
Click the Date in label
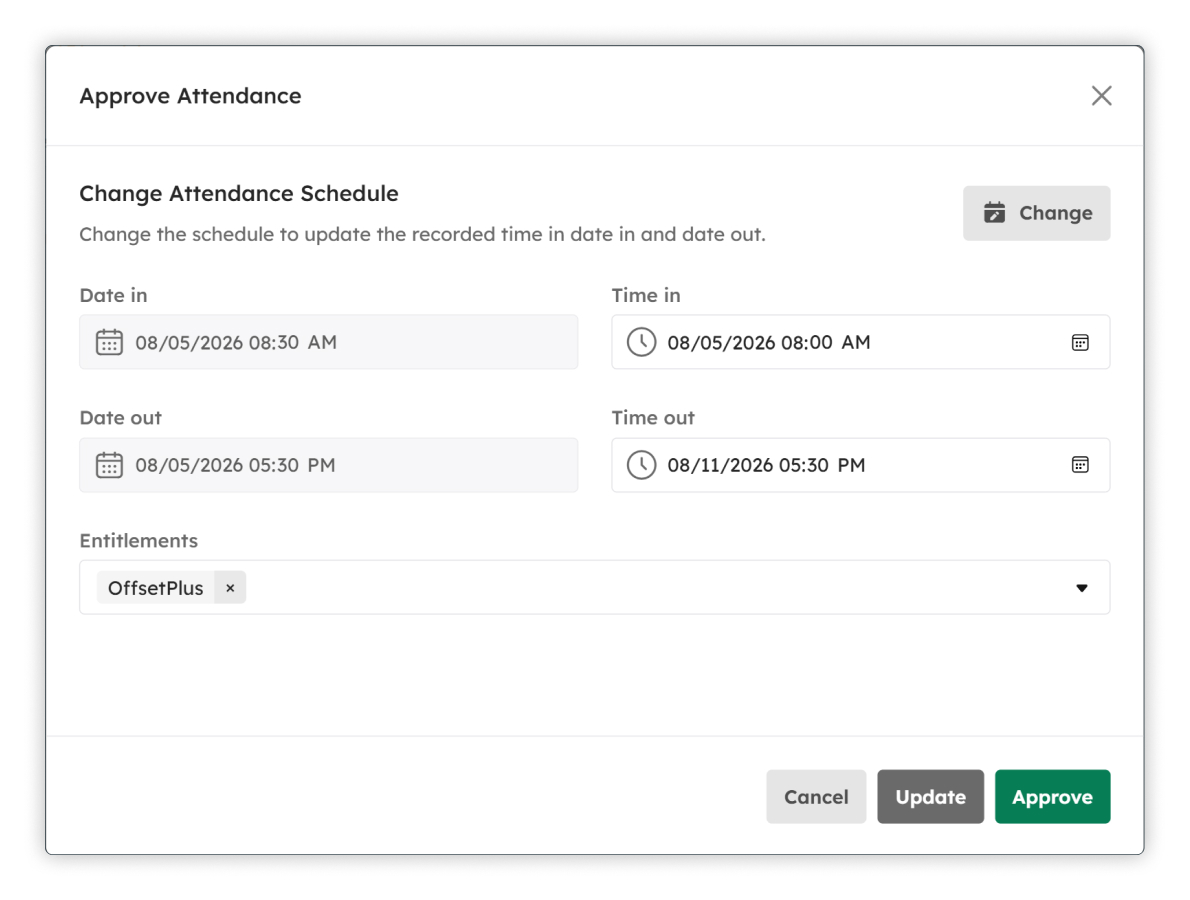coord(114,295)
